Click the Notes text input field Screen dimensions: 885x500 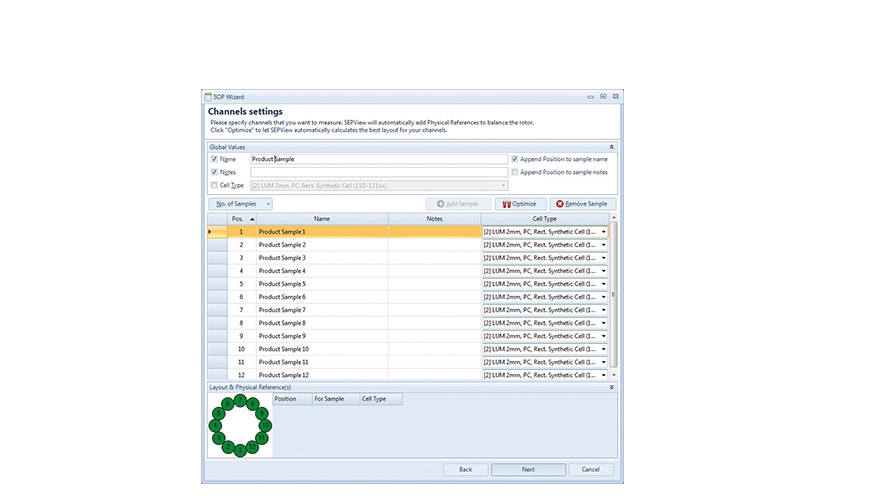(x=378, y=172)
